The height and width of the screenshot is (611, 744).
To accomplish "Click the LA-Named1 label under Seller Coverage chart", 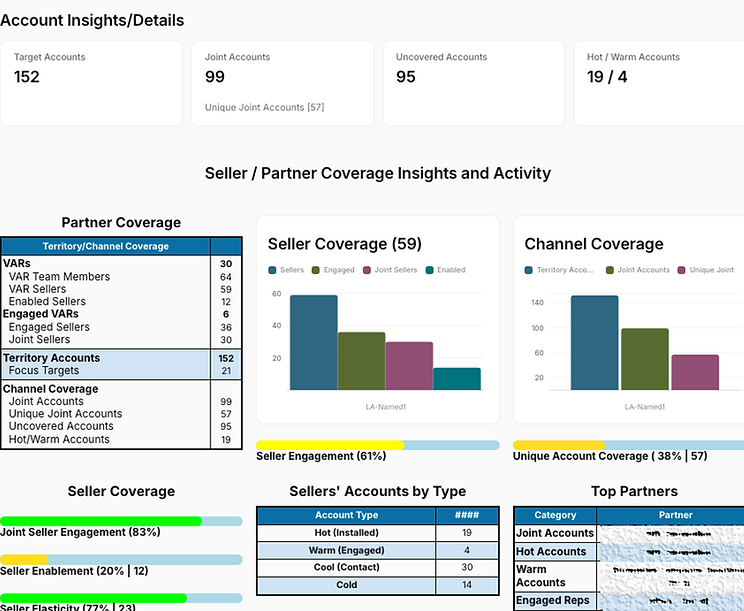I will point(386,407).
